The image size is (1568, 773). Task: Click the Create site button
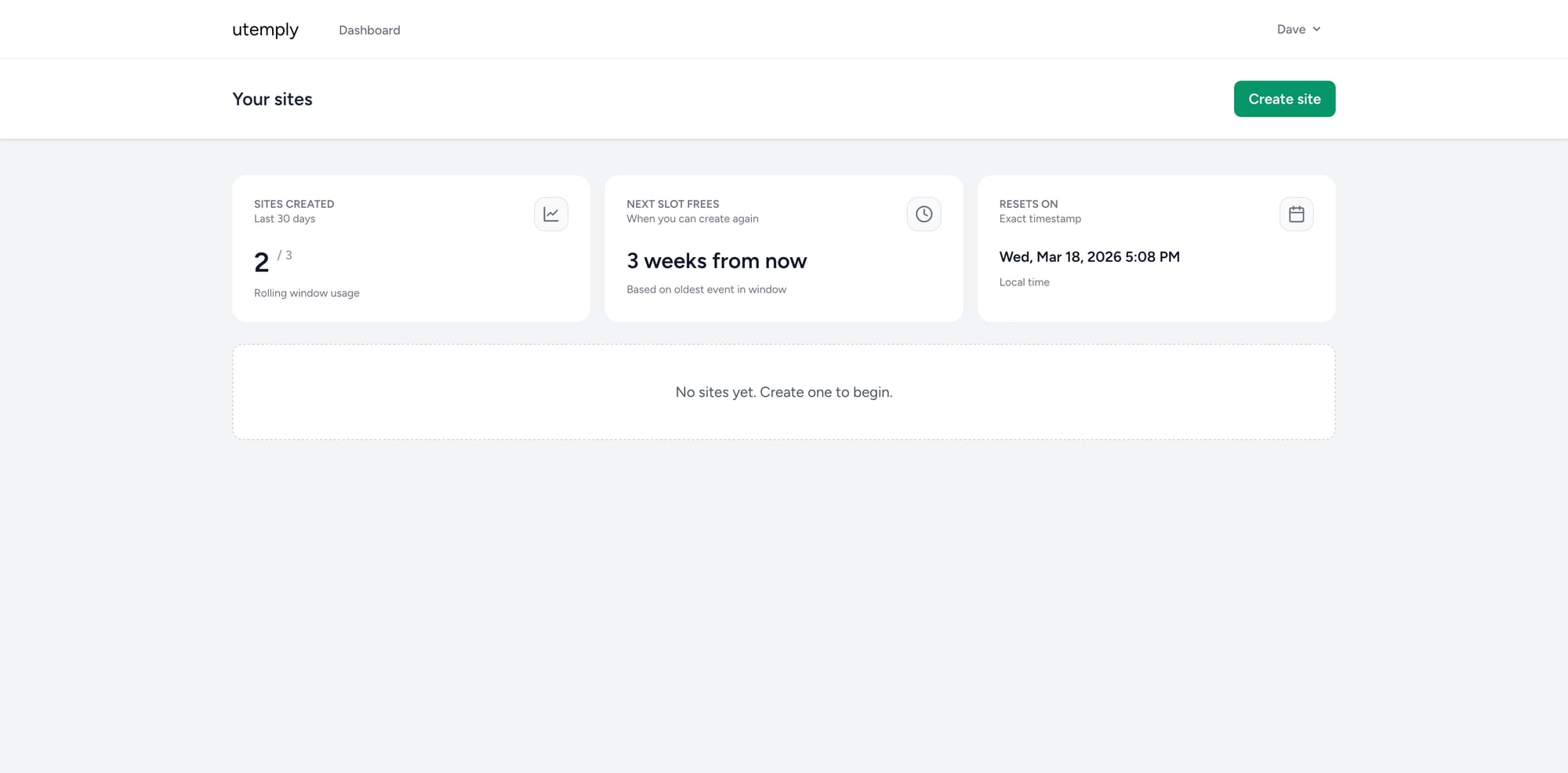[1284, 99]
